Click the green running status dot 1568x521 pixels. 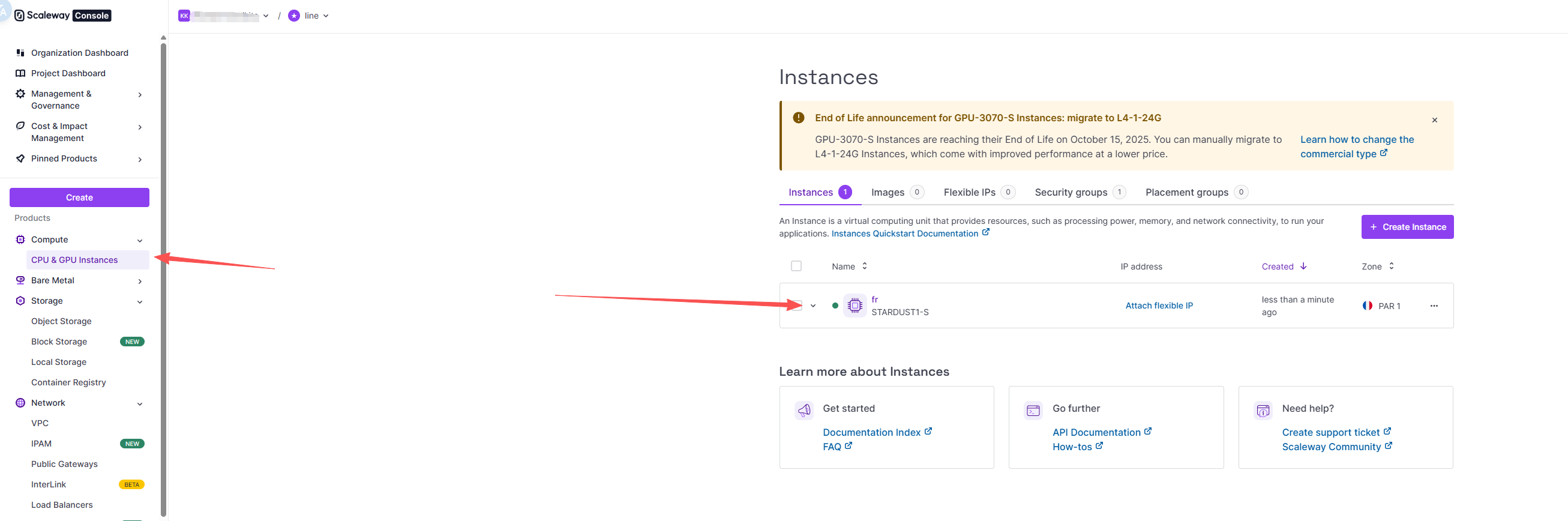click(835, 306)
